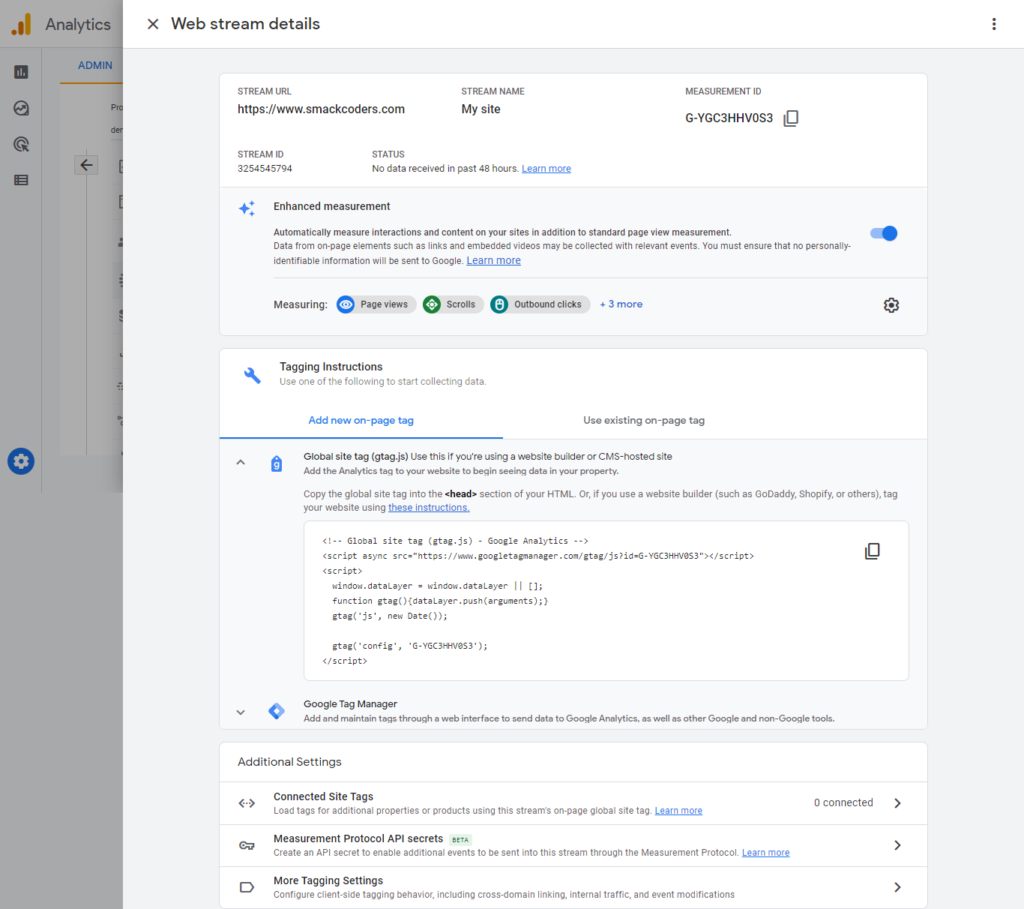Click the Additional Settings heading

tap(289, 762)
